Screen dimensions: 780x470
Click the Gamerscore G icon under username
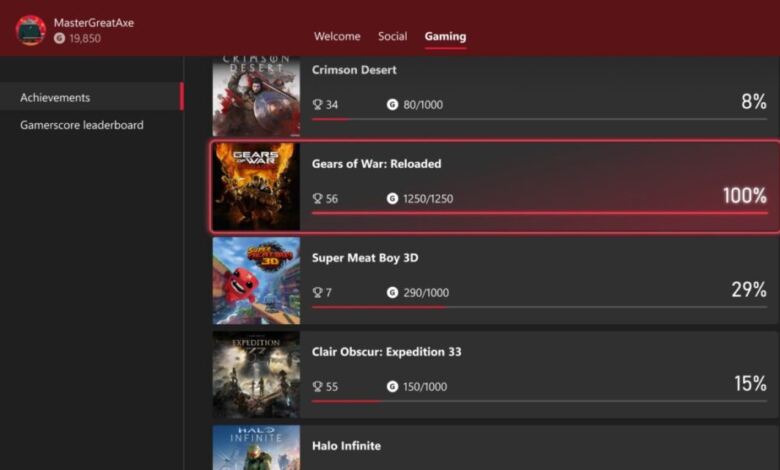click(60, 39)
